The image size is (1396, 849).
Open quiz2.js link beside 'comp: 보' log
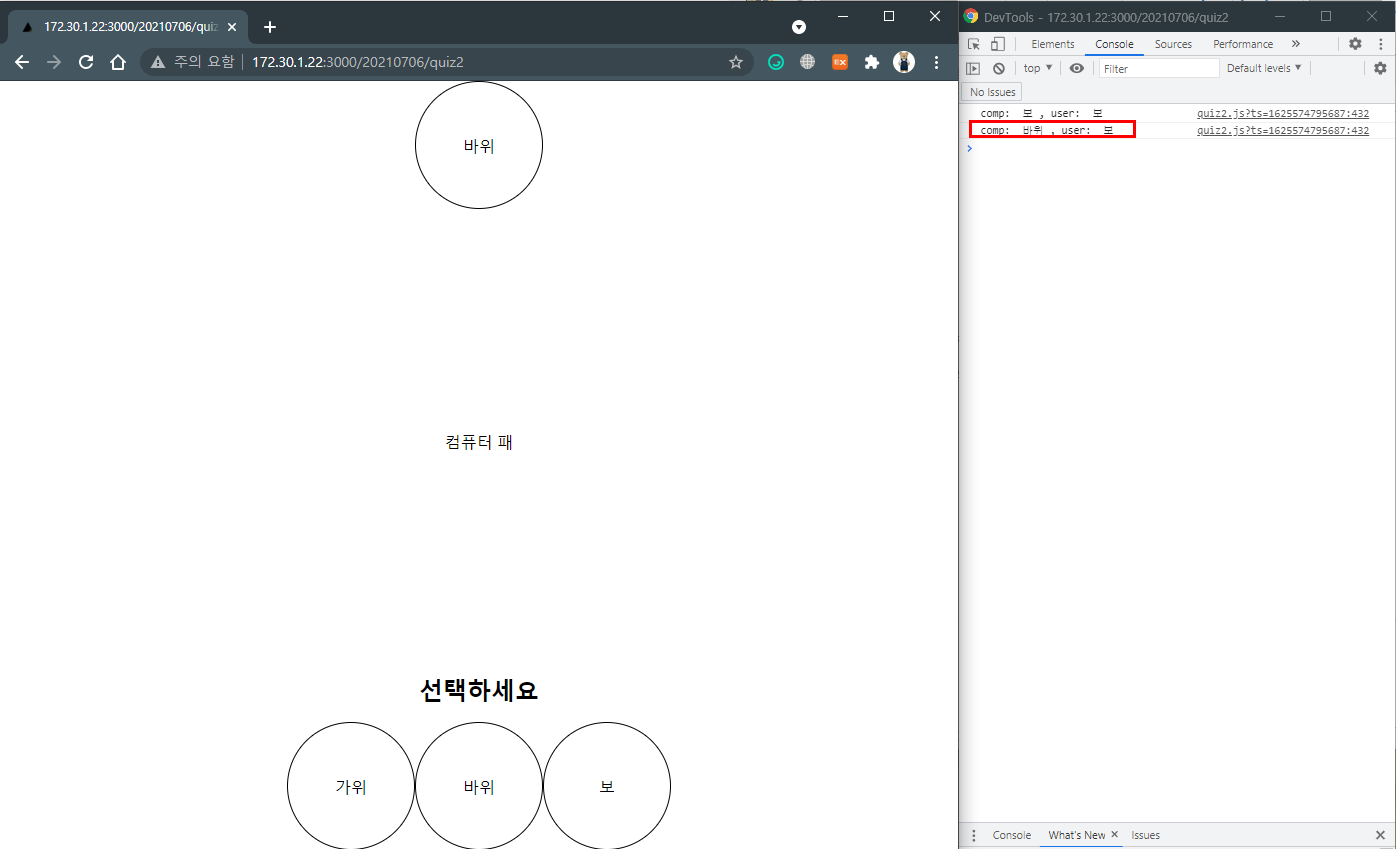point(1283,114)
